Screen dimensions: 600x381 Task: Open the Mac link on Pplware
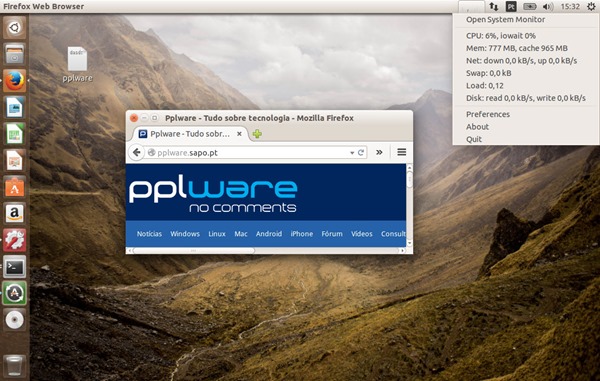[x=241, y=234]
